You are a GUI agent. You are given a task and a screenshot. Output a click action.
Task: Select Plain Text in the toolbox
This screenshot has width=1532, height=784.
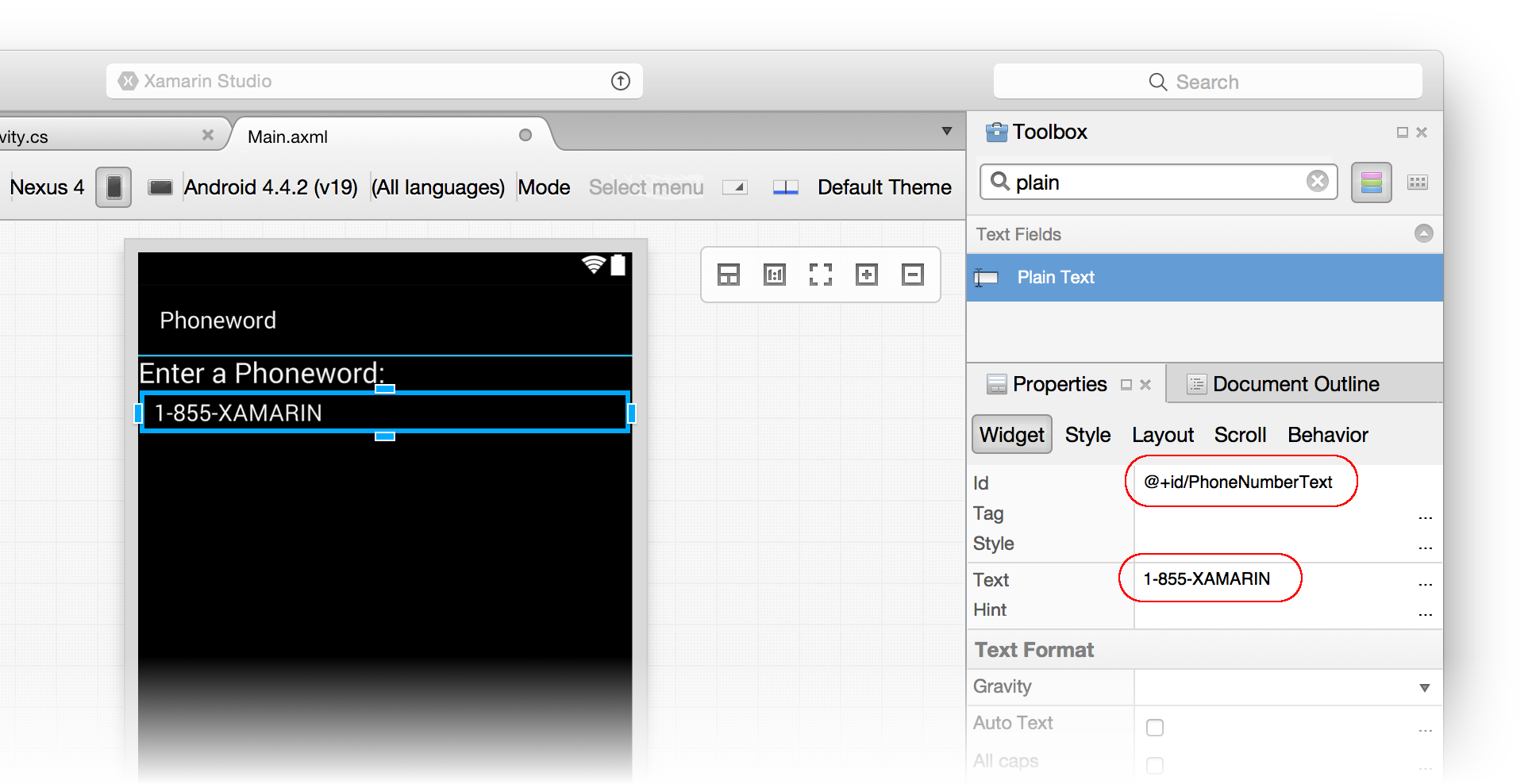(x=1055, y=277)
